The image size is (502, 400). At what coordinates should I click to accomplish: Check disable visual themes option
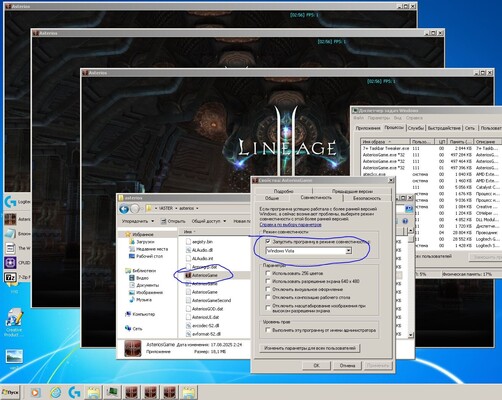click(x=268, y=289)
